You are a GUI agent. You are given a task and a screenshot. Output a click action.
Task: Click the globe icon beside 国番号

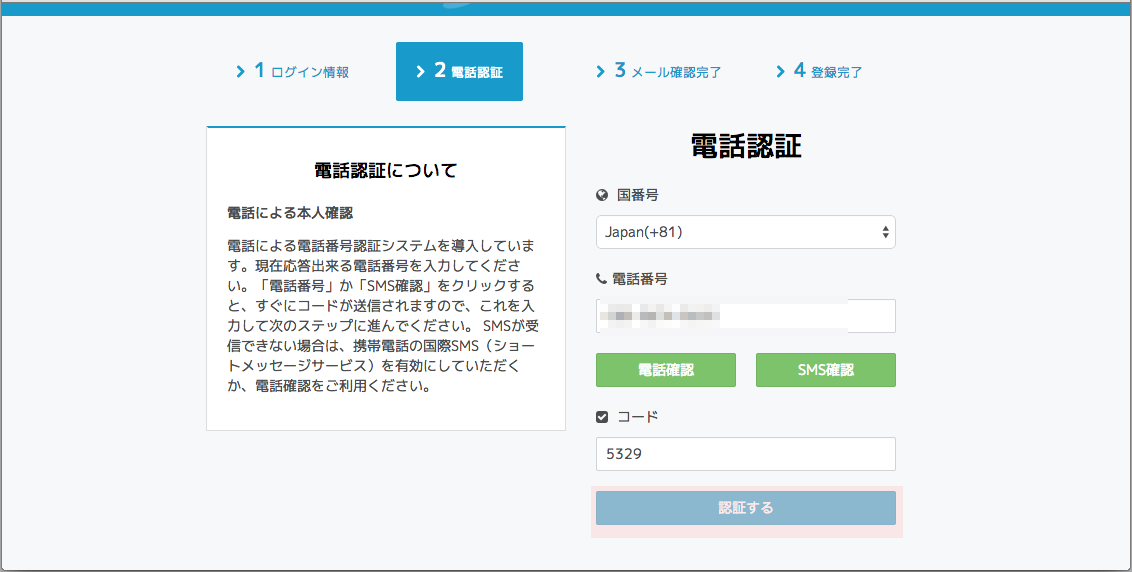coord(602,195)
